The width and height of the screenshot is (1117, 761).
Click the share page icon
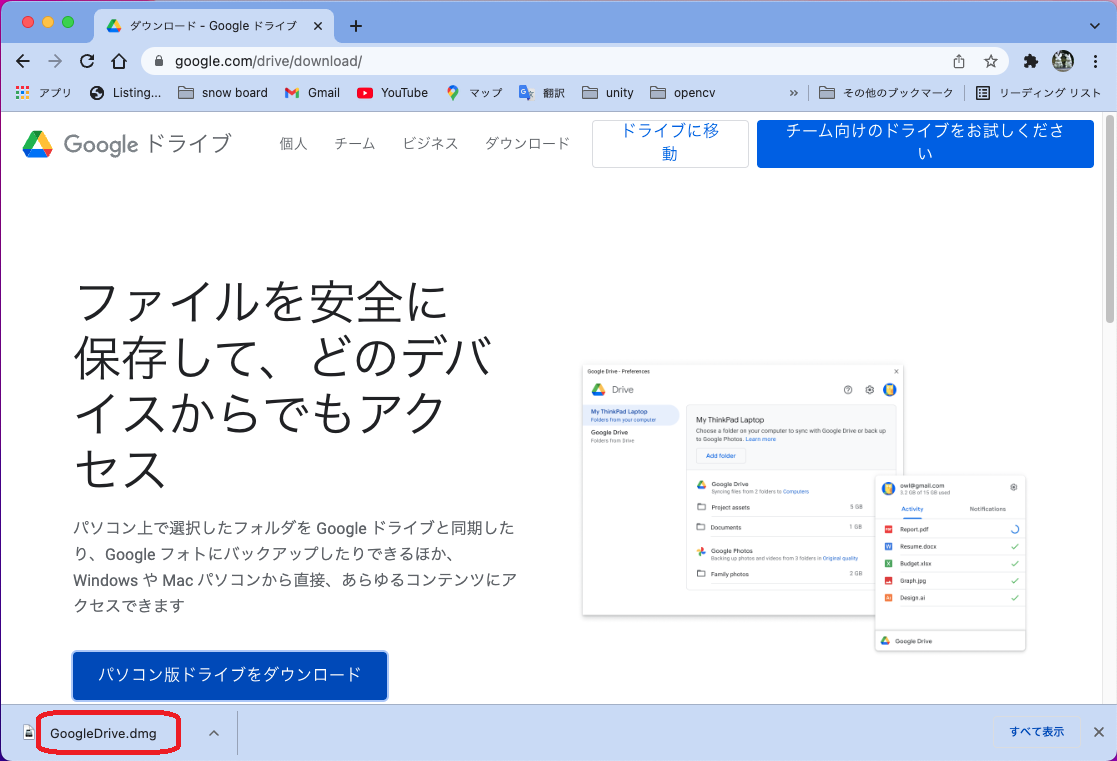959,61
